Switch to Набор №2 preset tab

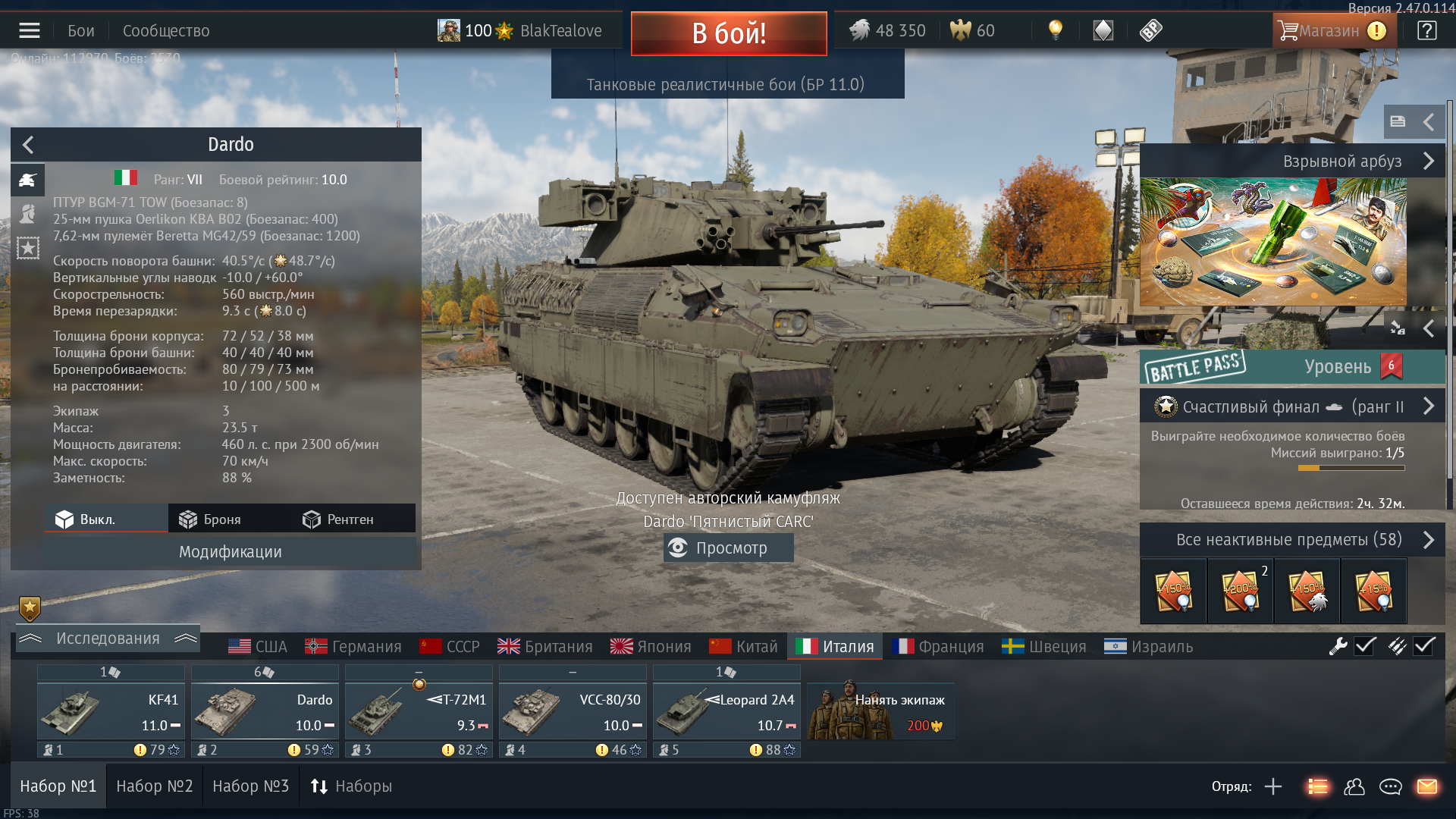tap(155, 786)
